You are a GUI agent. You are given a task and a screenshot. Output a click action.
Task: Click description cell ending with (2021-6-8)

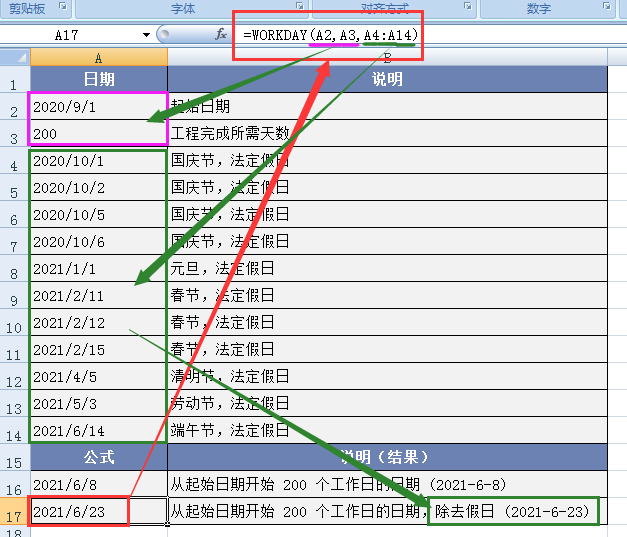(x=387, y=485)
